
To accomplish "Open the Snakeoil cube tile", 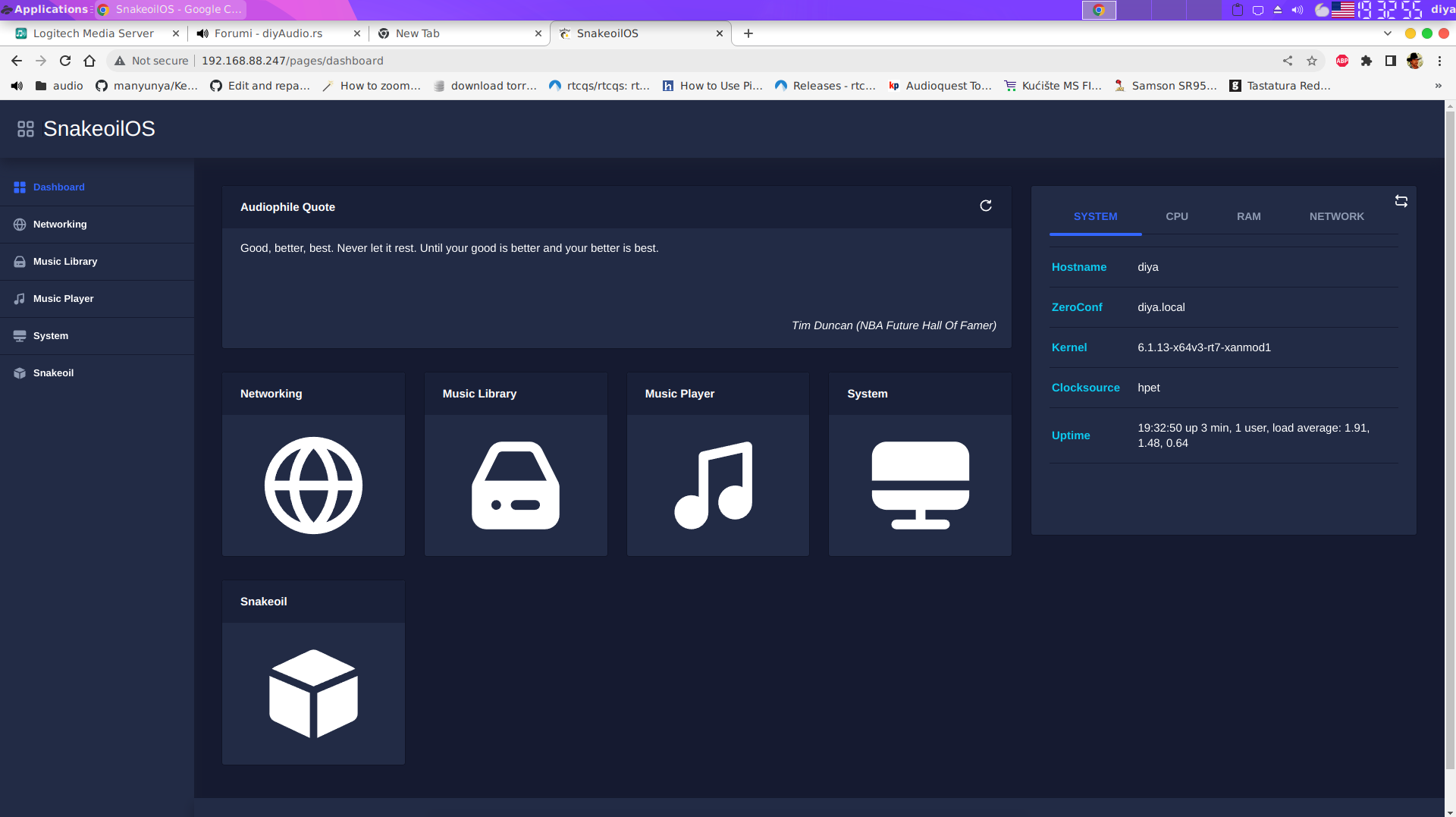I will 313,693.
